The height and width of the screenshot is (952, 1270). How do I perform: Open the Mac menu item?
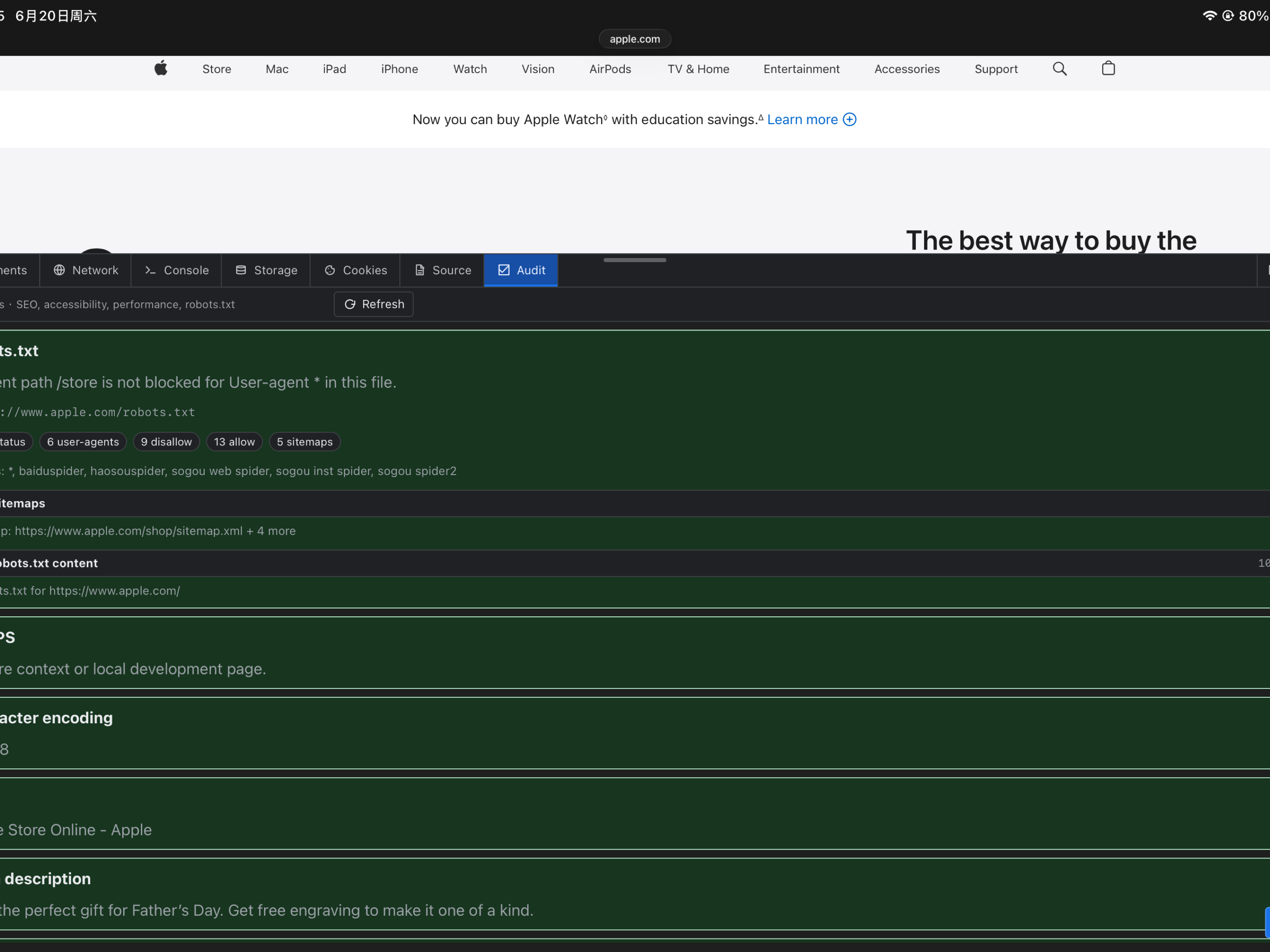277,69
